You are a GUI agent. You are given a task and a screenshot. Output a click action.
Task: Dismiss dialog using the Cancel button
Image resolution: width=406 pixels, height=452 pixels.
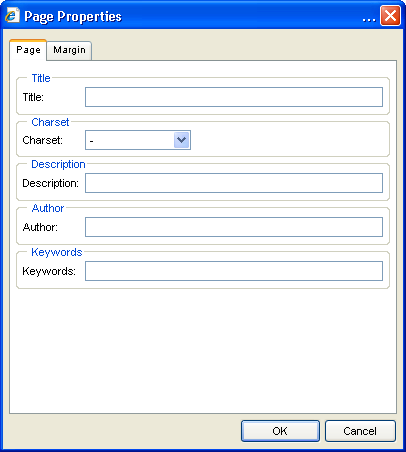coord(360,431)
